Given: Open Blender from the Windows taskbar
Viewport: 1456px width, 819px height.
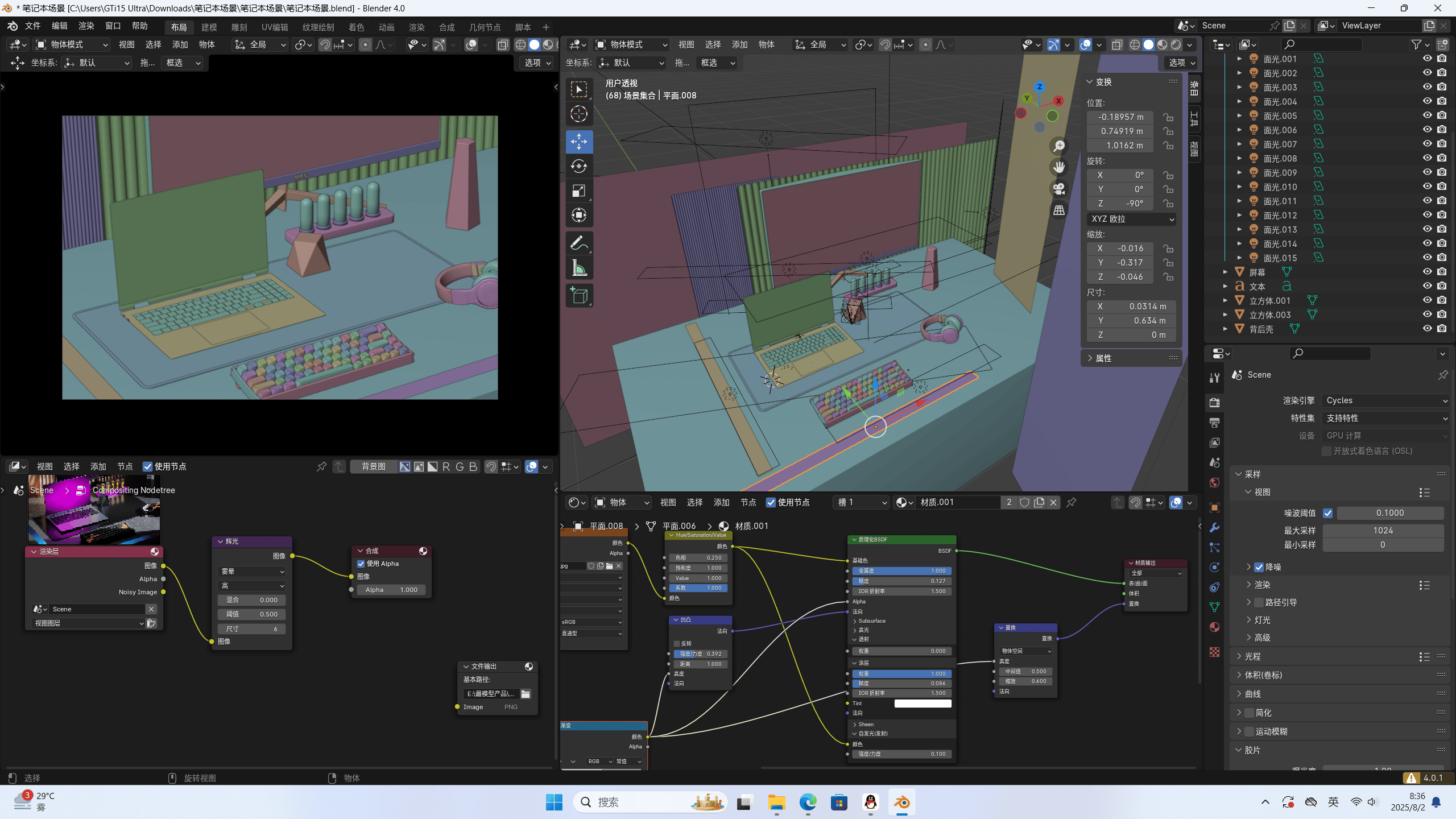Looking at the screenshot, I should coord(902,803).
